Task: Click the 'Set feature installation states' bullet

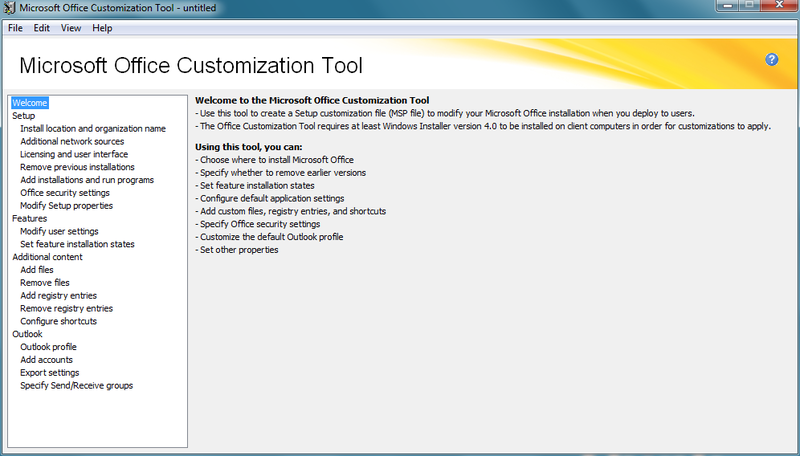Action: [255, 186]
